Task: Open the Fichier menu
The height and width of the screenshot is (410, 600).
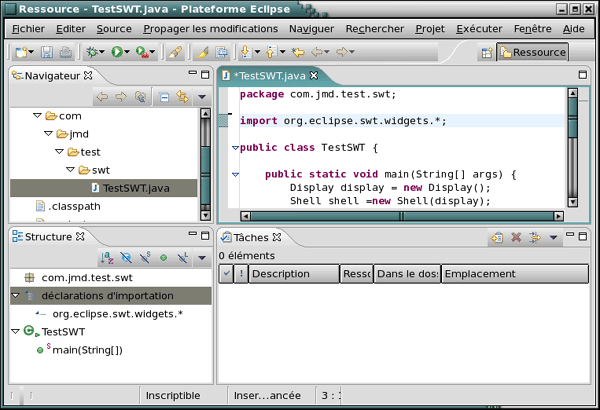Action: [28, 29]
